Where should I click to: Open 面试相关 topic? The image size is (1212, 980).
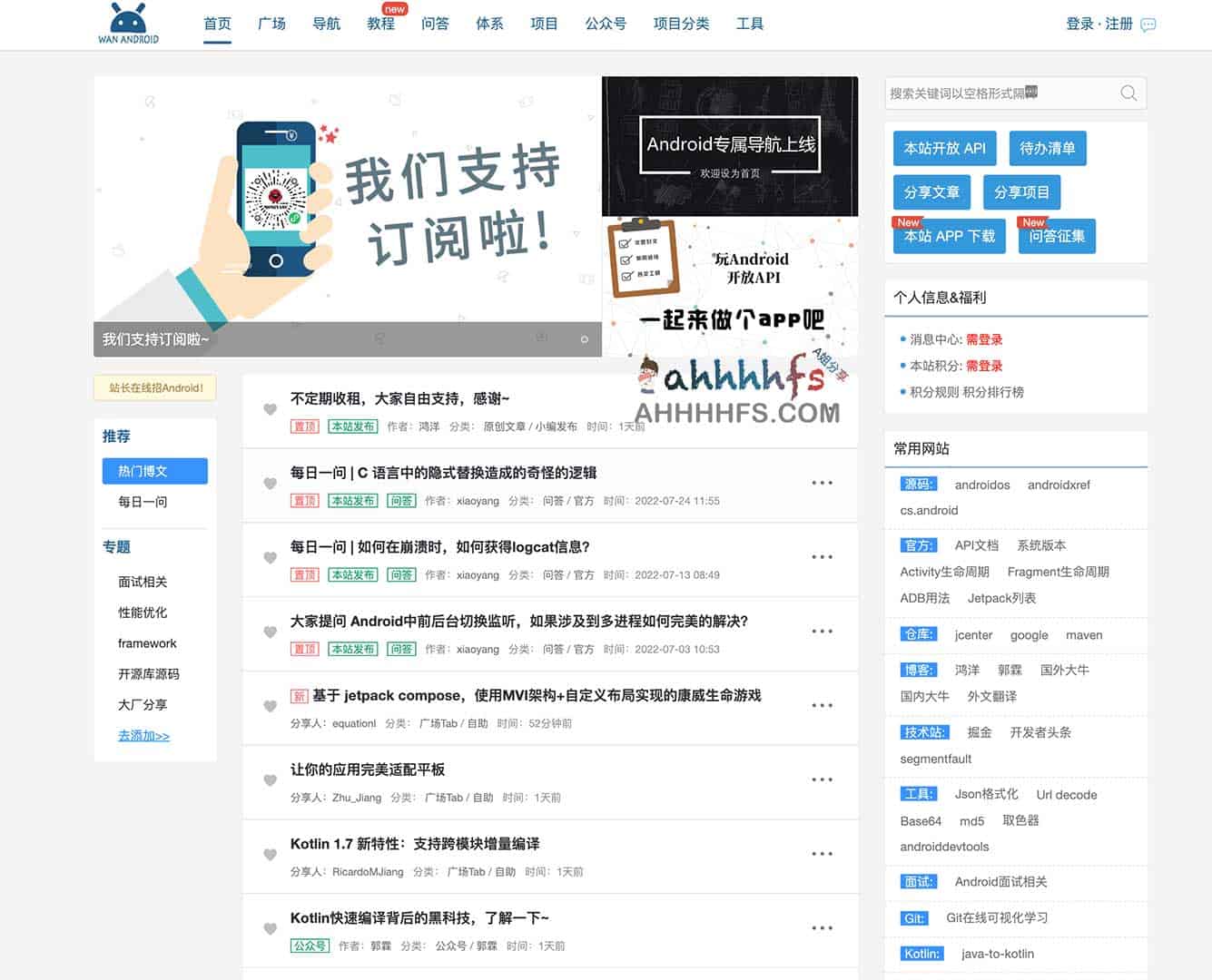point(143,582)
